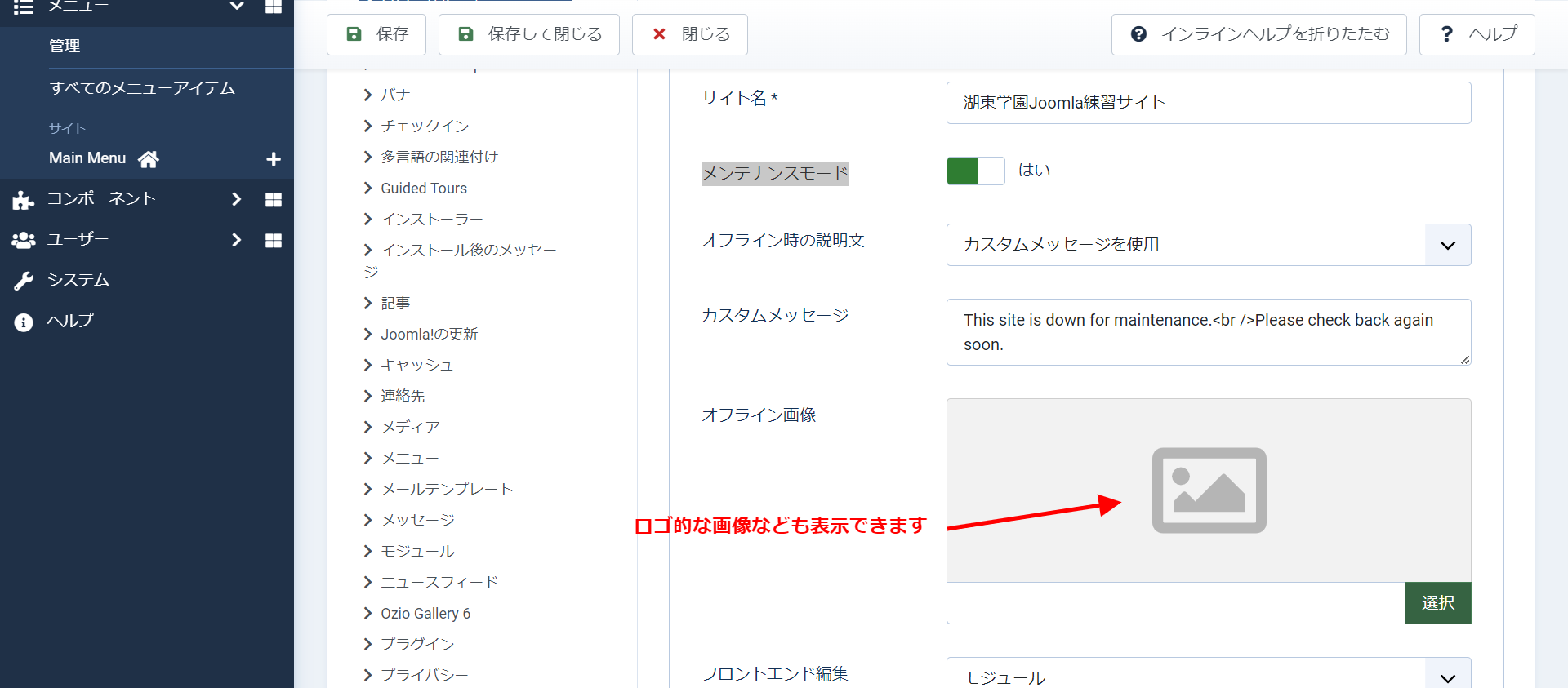The image size is (1568, 688).
Task: Expand the ユーザー sidebar submenu
Action: [236, 240]
